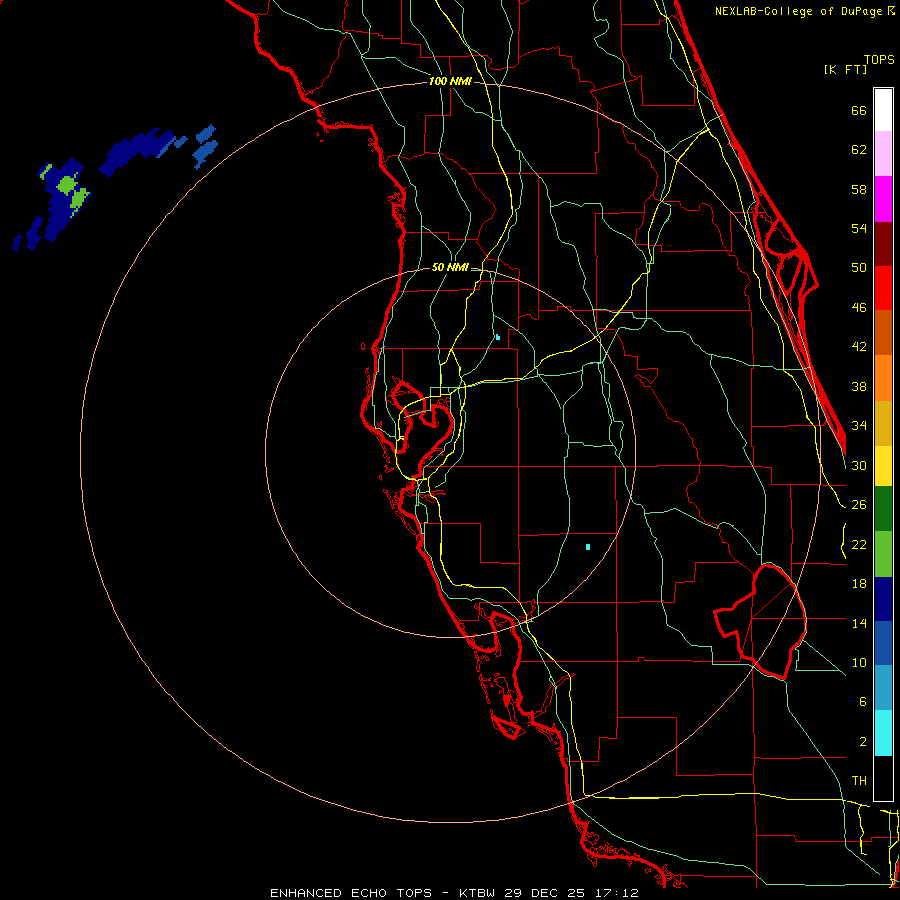
Task: Pick the light green legend swatch
Action: tap(883, 554)
